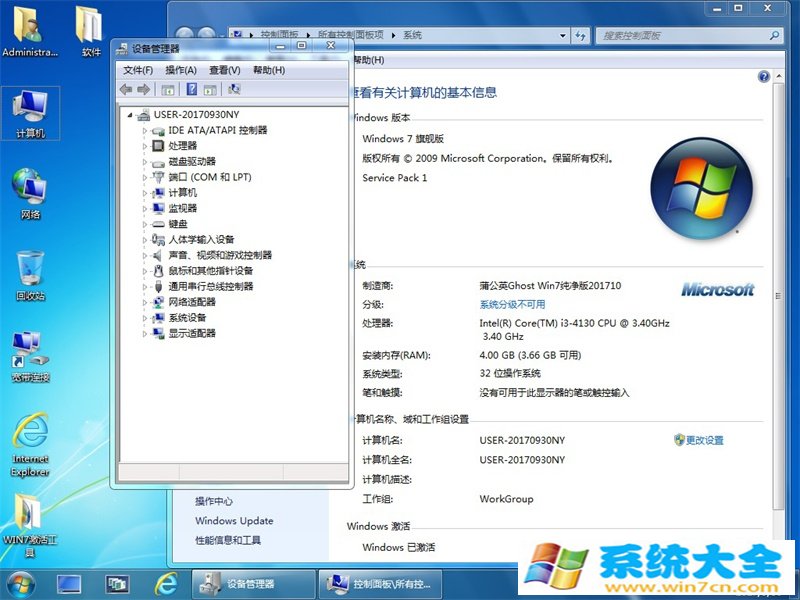Click the back arrow in Device Manager toolbar
The height and width of the screenshot is (600, 800).
(x=126, y=89)
